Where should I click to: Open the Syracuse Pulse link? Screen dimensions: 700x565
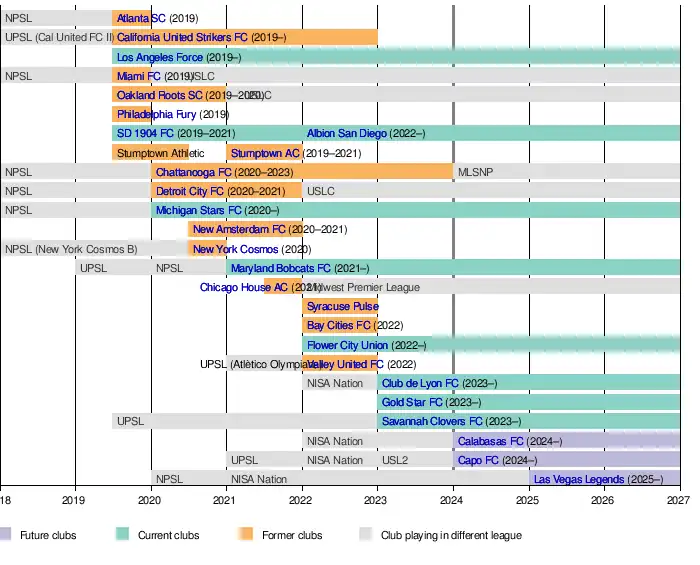[342, 306]
